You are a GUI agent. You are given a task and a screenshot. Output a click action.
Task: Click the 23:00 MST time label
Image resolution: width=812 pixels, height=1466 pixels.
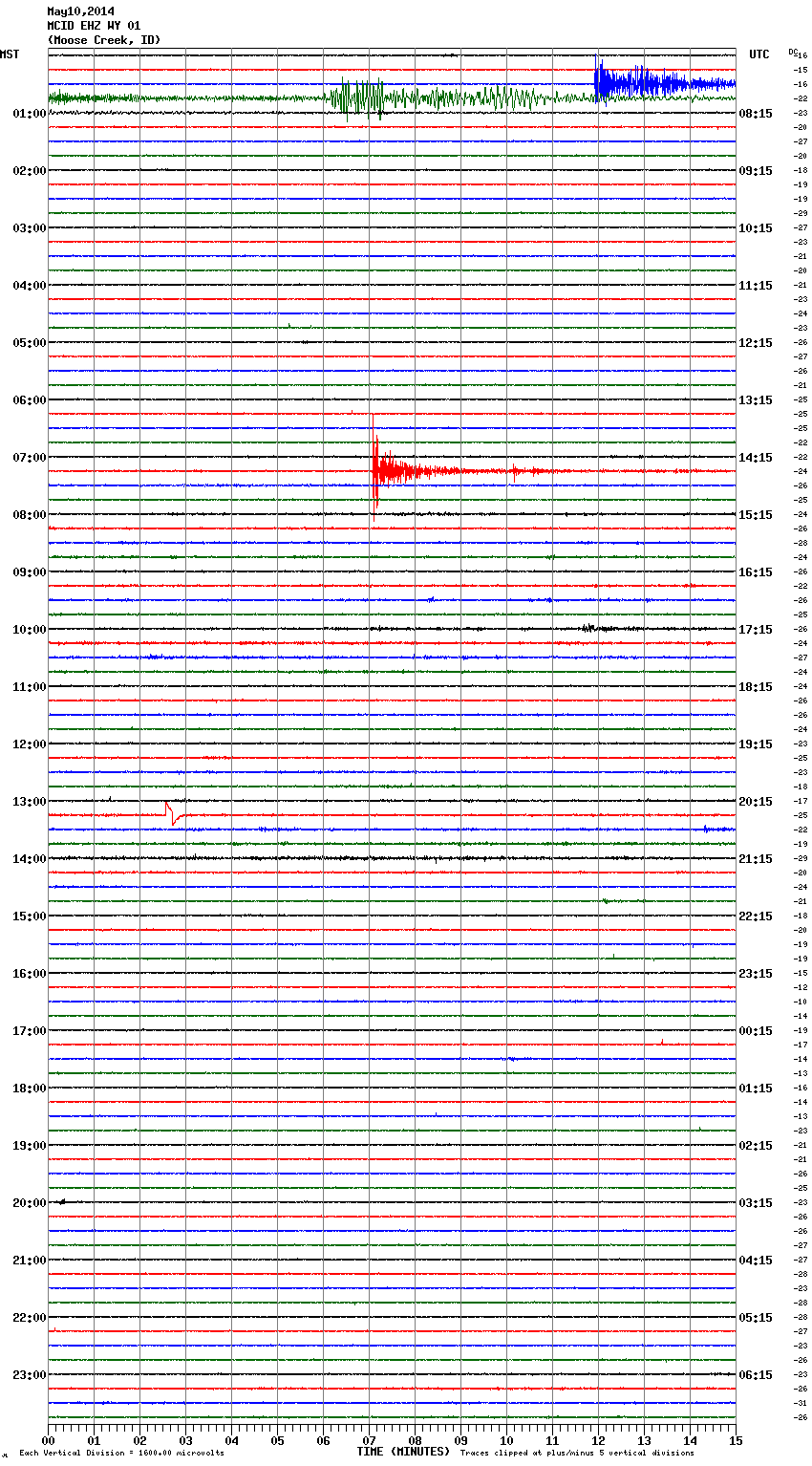(x=30, y=1375)
